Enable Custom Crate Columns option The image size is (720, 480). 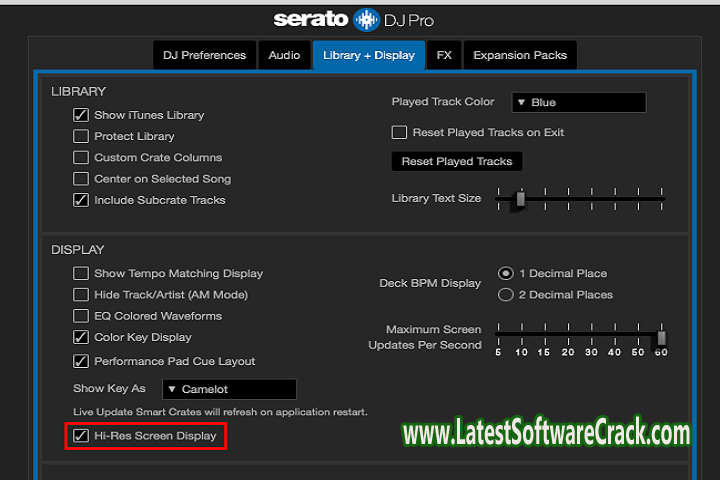tap(81, 158)
